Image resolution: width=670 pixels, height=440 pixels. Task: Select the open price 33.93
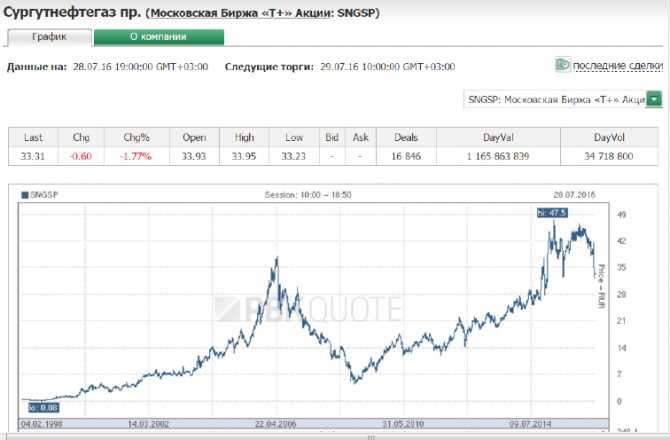[194, 156]
